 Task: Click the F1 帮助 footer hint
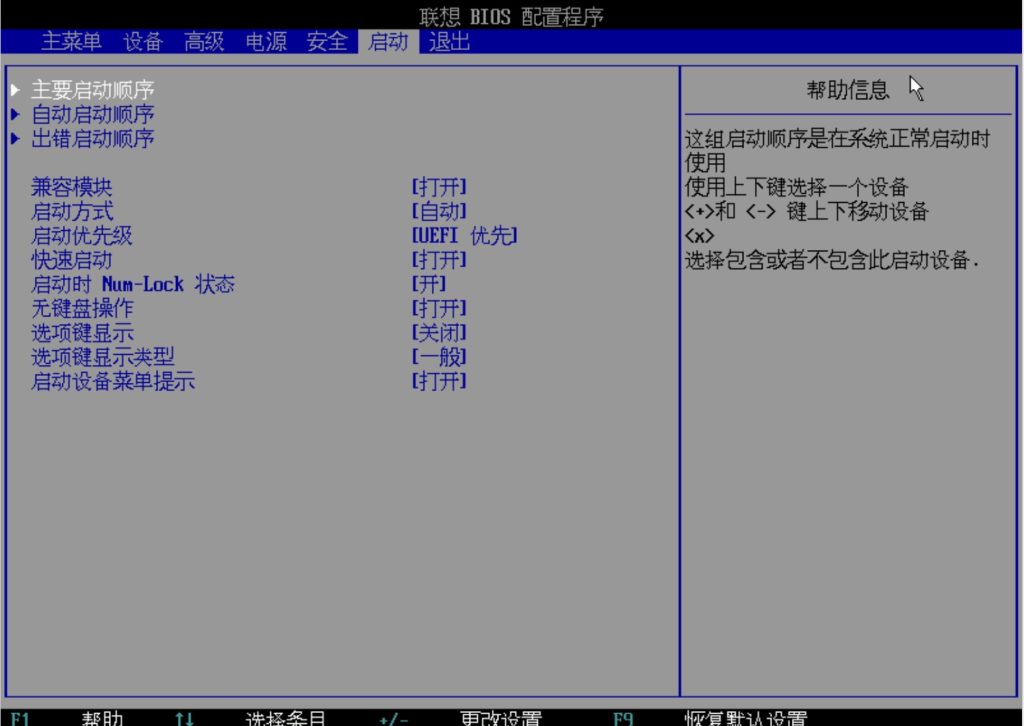pyautogui.click(x=67, y=718)
